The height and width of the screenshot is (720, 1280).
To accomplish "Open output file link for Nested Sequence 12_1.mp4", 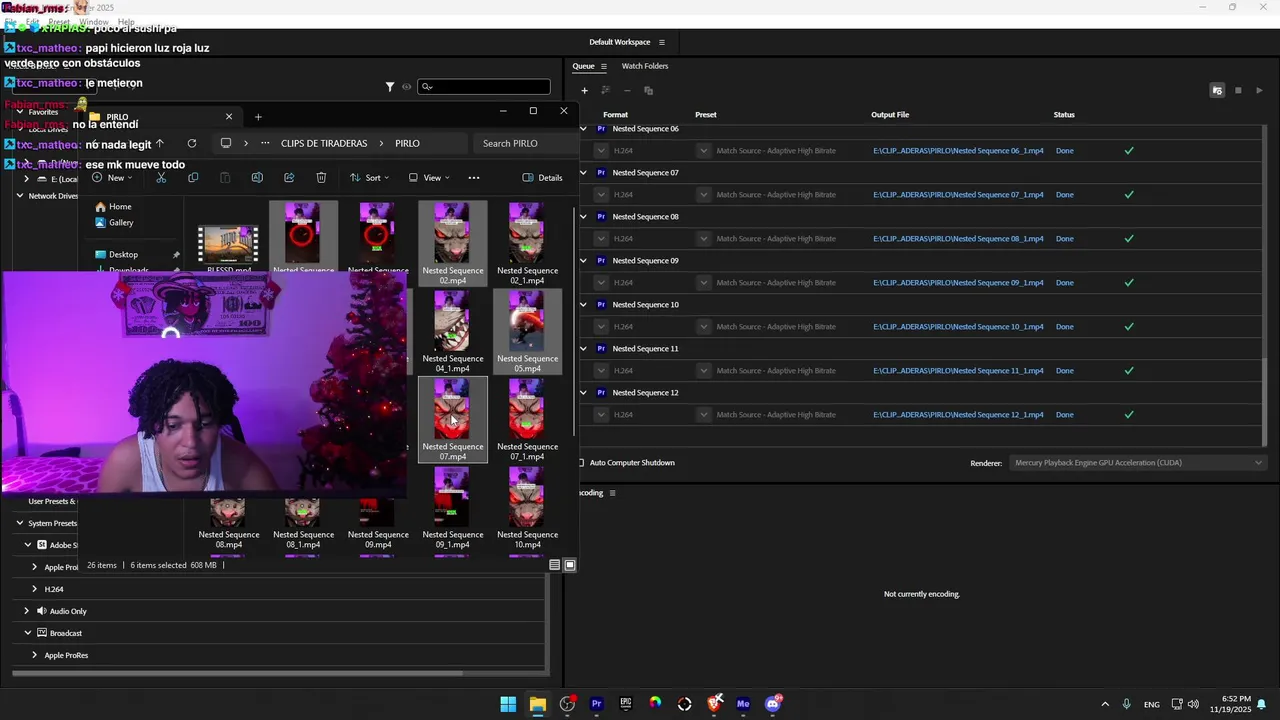I will pos(958,415).
